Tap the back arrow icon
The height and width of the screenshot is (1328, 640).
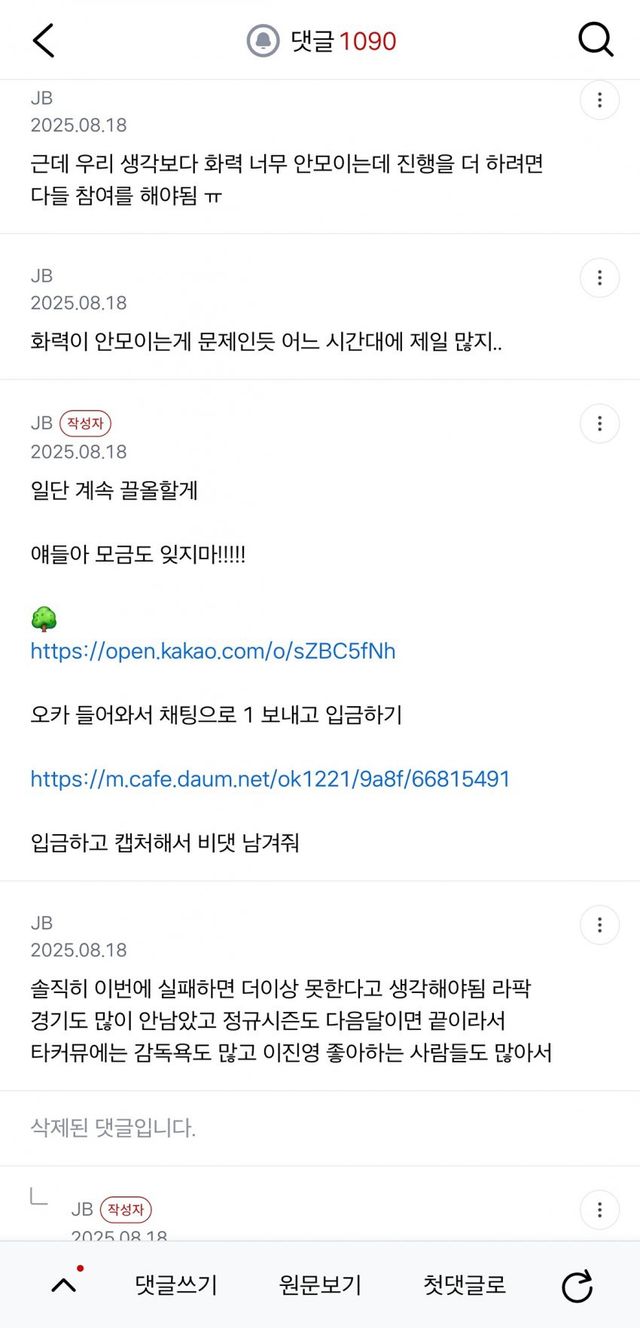pos(44,41)
